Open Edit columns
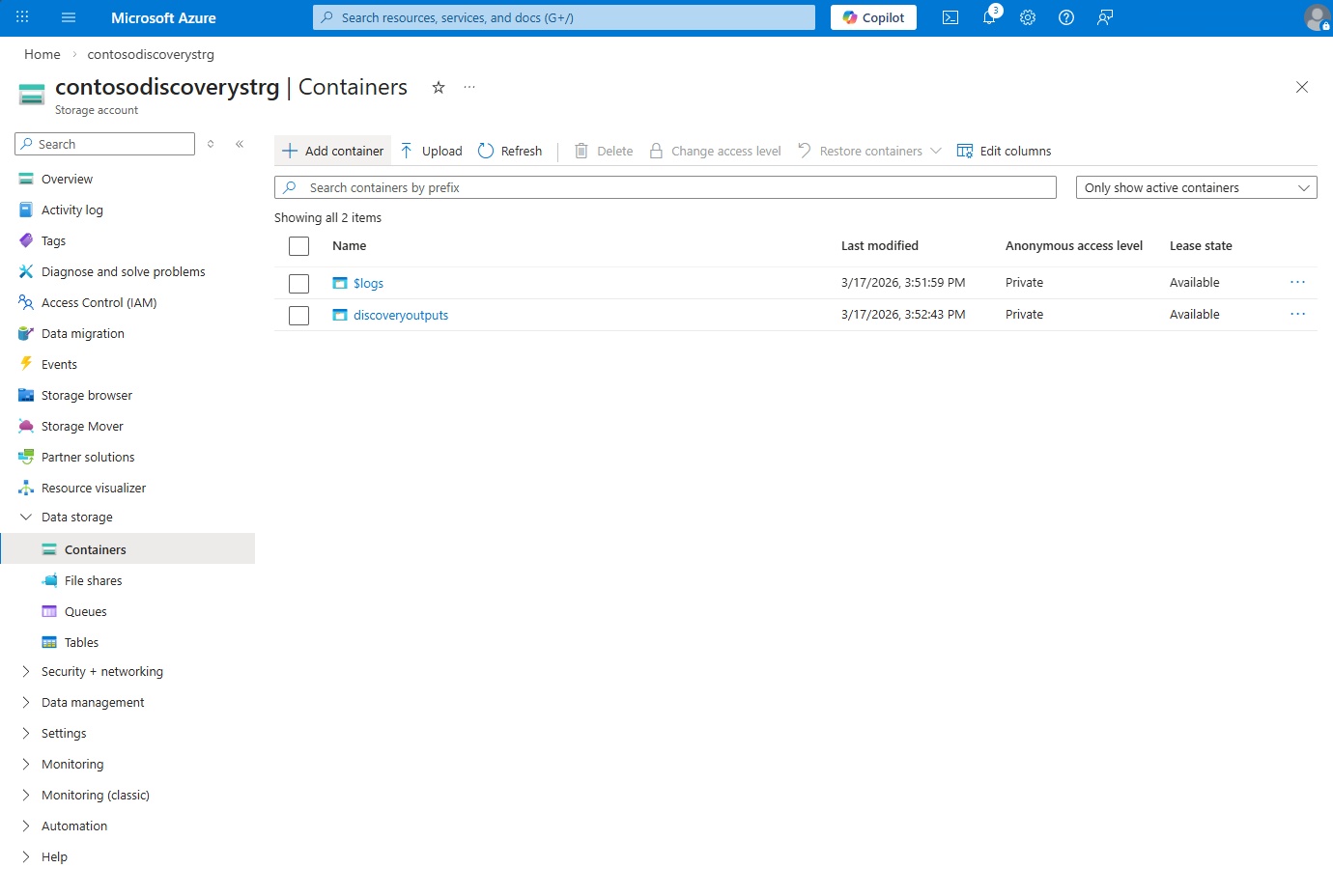The width and height of the screenshot is (1333, 896). pos(1004,151)
